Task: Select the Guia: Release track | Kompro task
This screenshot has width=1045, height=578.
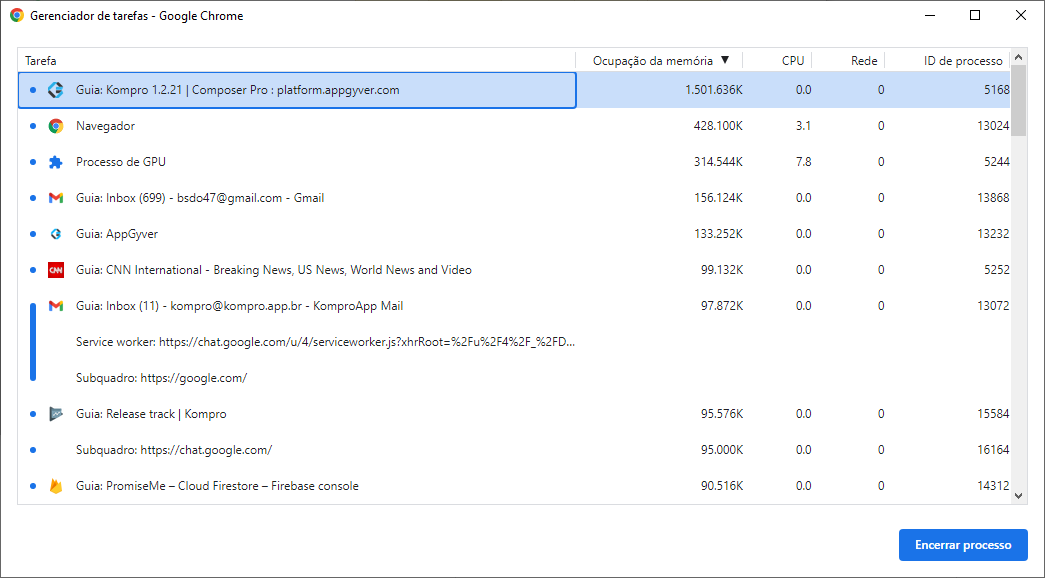Action: coord(514,414)
